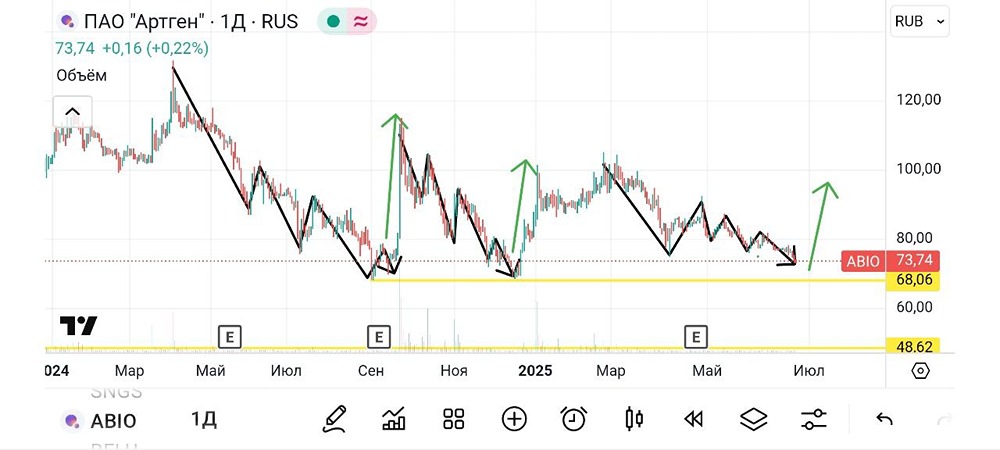Select the Объём volume indicator label

coord(82,75)
